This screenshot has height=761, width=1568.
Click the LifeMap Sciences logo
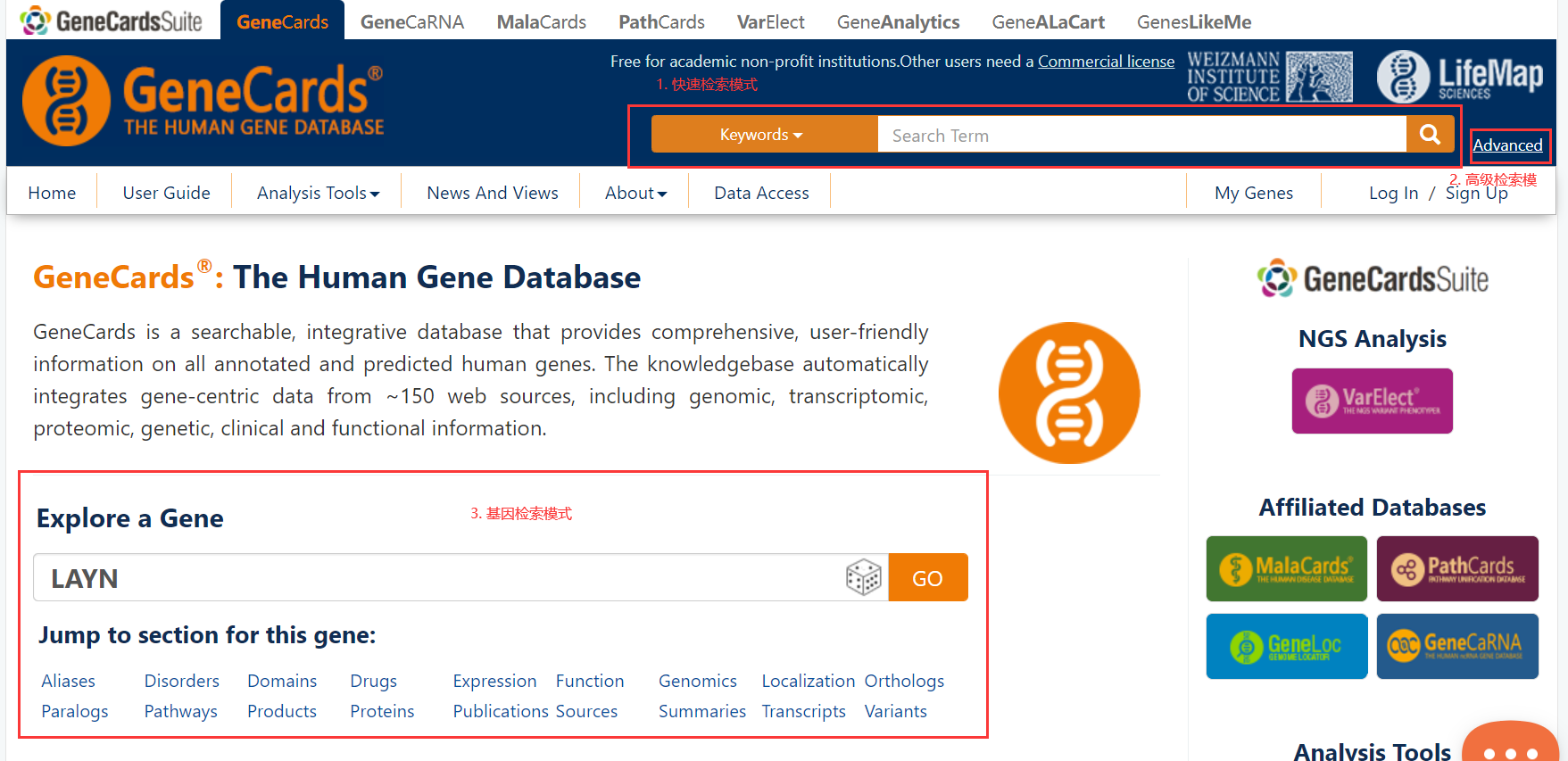(x=1460, y=77)
